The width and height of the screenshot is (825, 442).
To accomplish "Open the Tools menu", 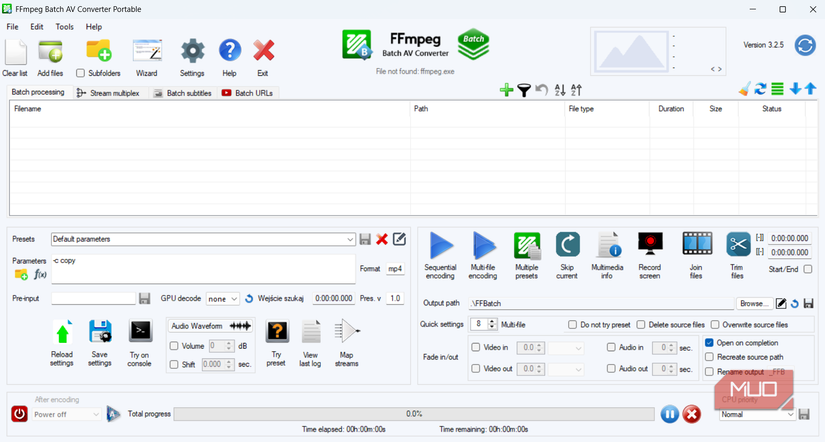I will tap(64, 27).
